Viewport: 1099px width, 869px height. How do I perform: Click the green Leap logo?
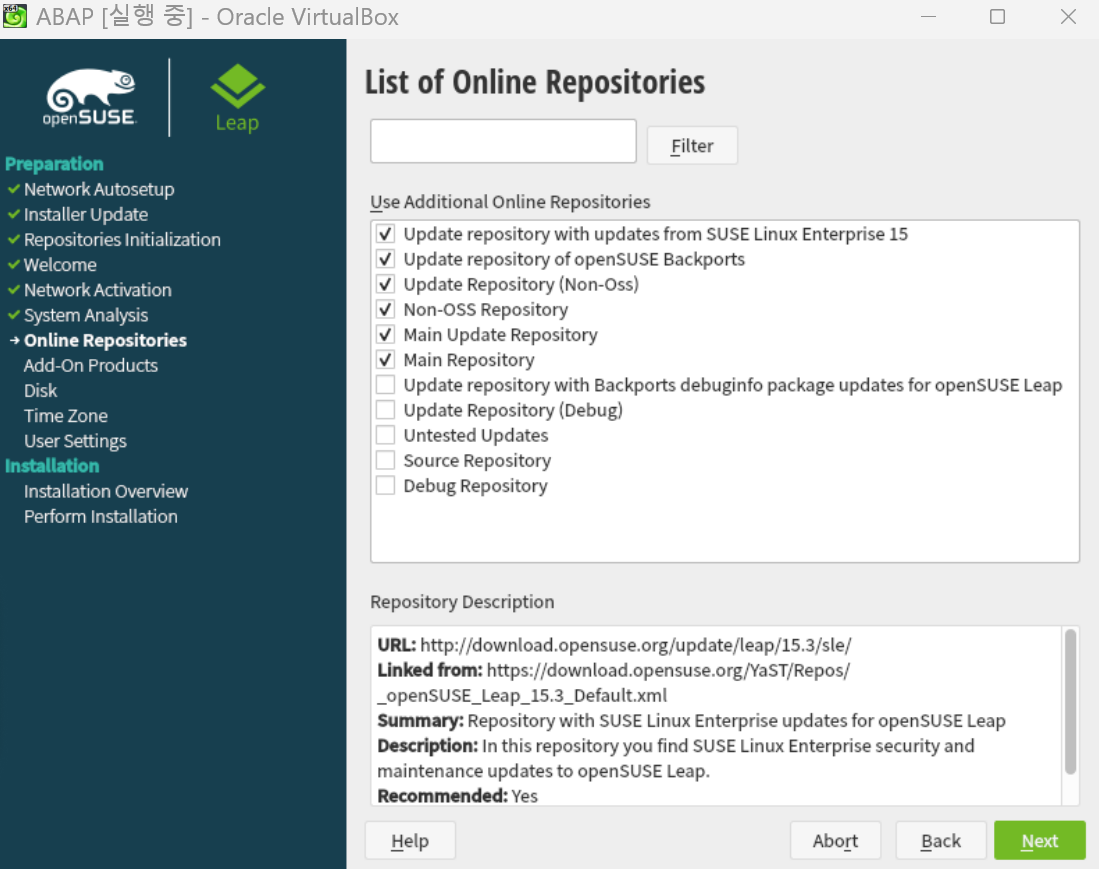point(237,97)
